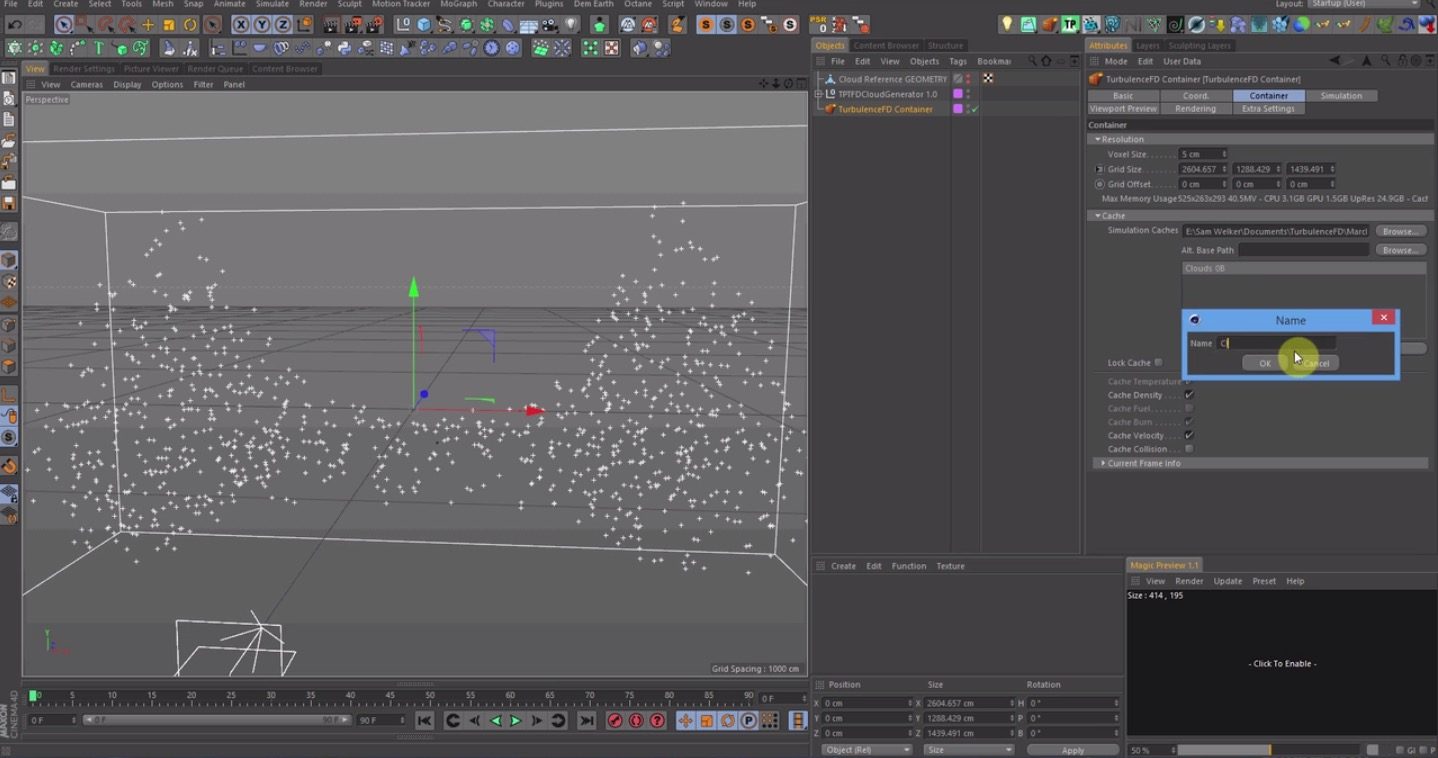Go to start of animation

coord(424,720)
